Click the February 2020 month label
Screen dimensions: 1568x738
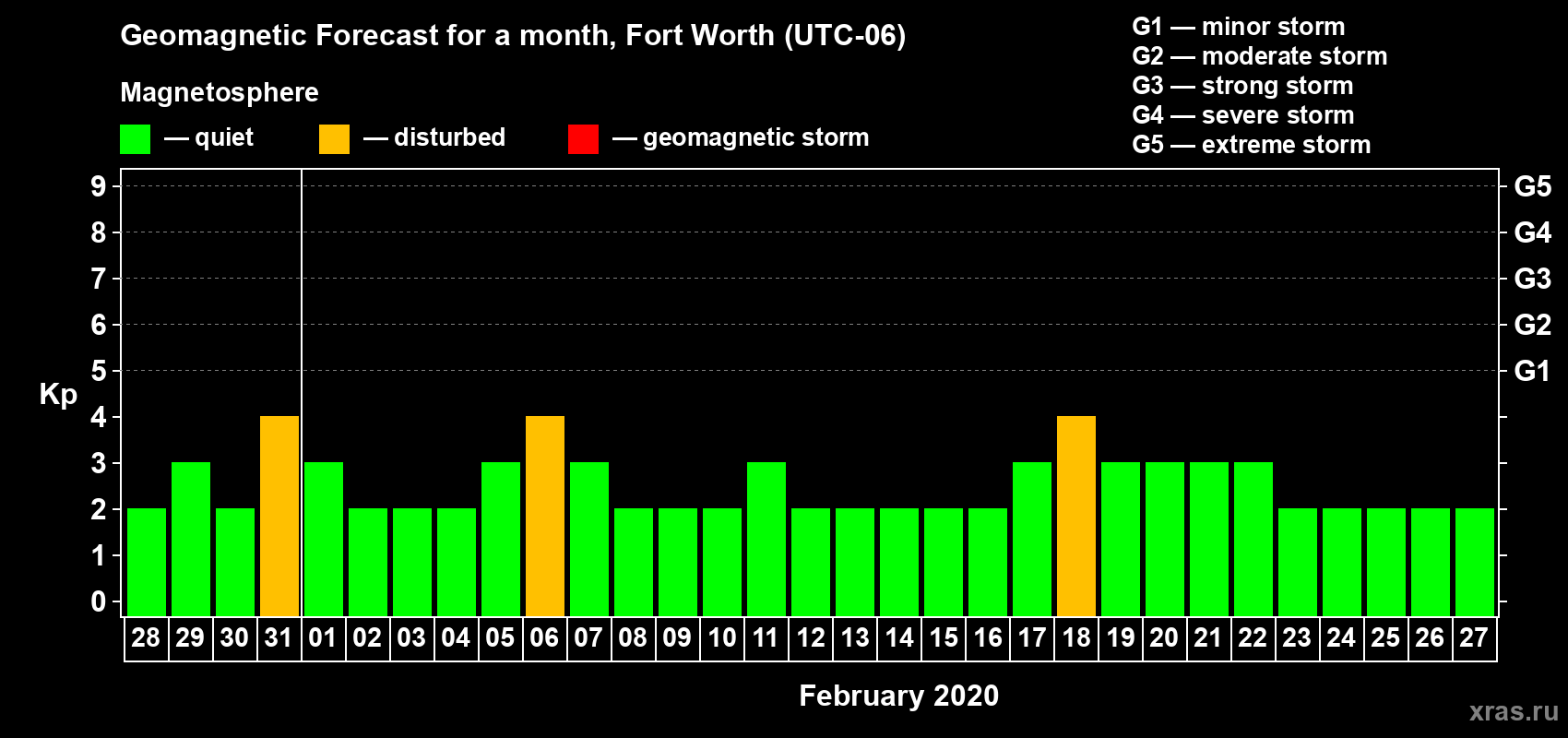coord(898,696)
